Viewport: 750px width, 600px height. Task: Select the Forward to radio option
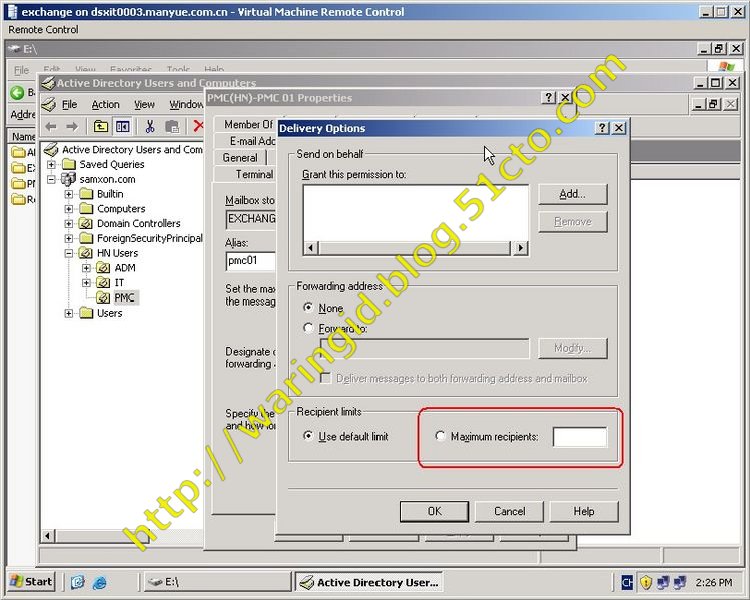pos(307,328)
